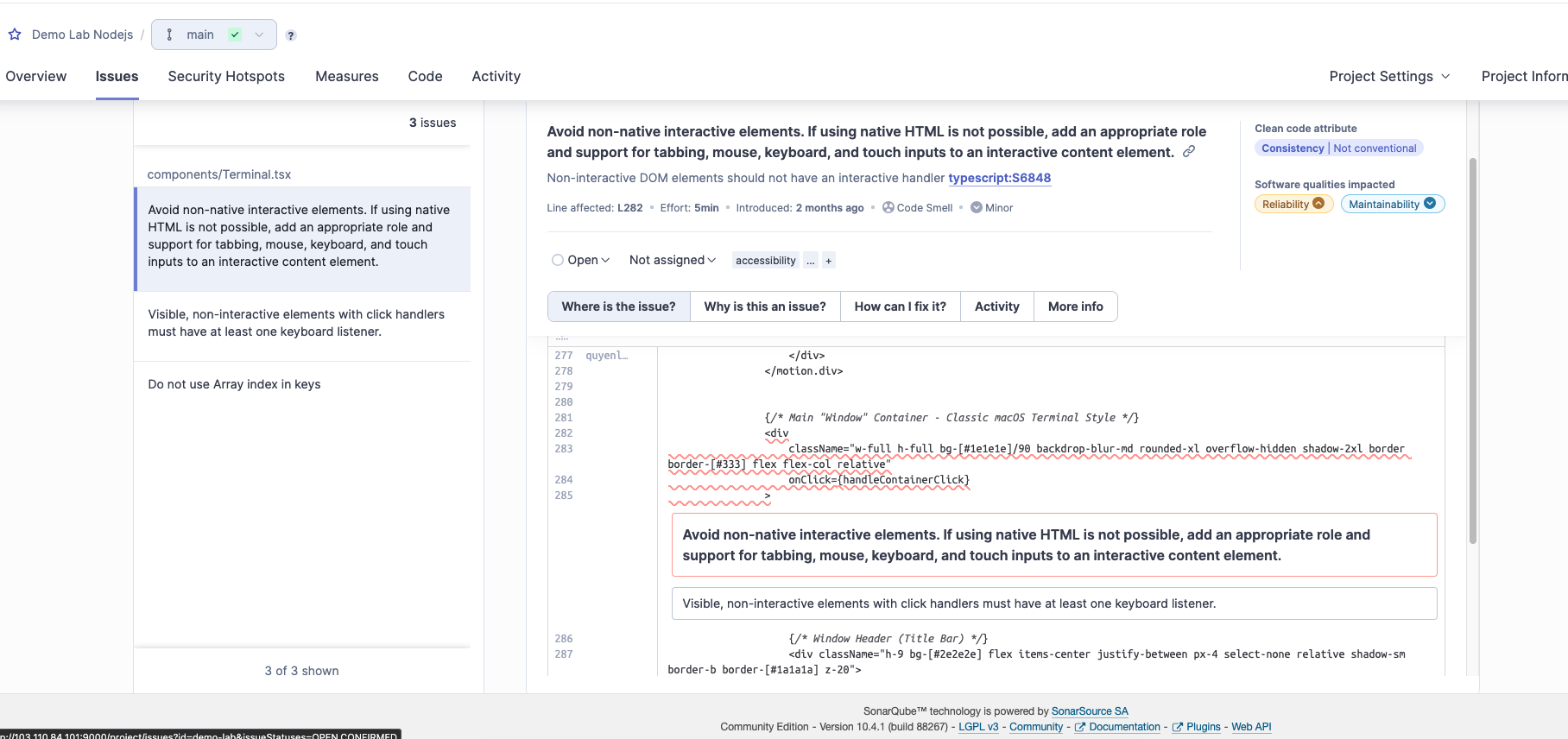Click the accessibility tag
The image size is (1568, 739).
765,261
